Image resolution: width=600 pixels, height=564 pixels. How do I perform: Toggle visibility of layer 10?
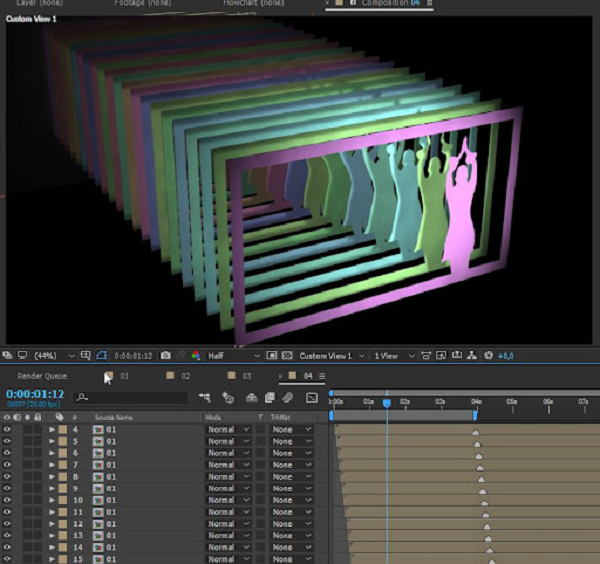(8, 500)
